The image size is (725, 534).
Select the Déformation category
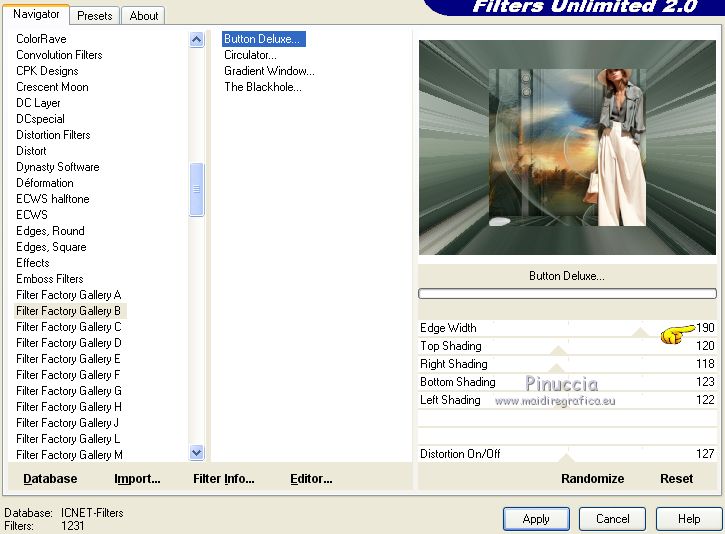pyautogui.click(x=45, y=183)
